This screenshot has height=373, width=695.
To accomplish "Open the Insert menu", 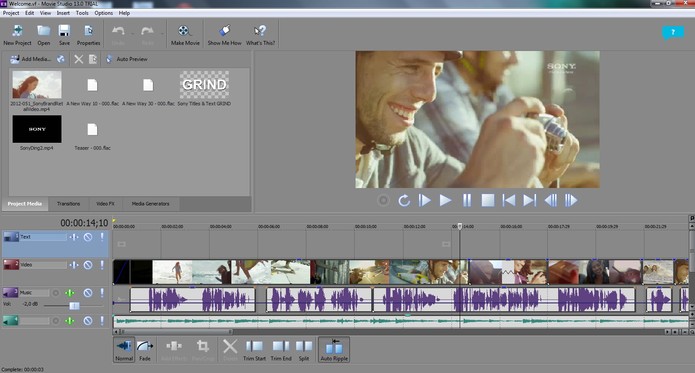I will [x=63, y=13].
